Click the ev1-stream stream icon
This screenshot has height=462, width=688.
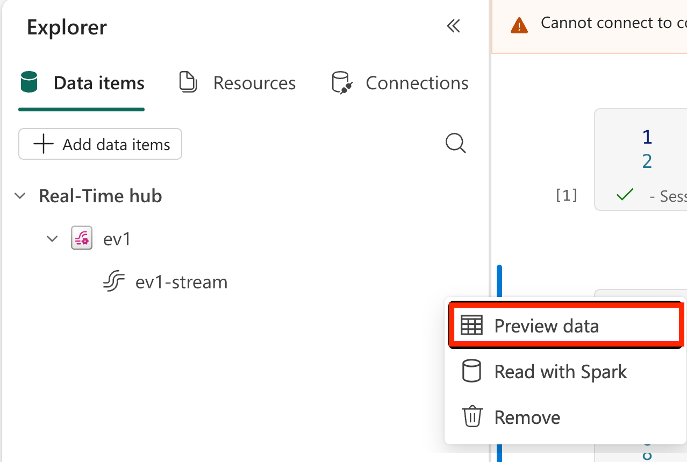(114, 282)
